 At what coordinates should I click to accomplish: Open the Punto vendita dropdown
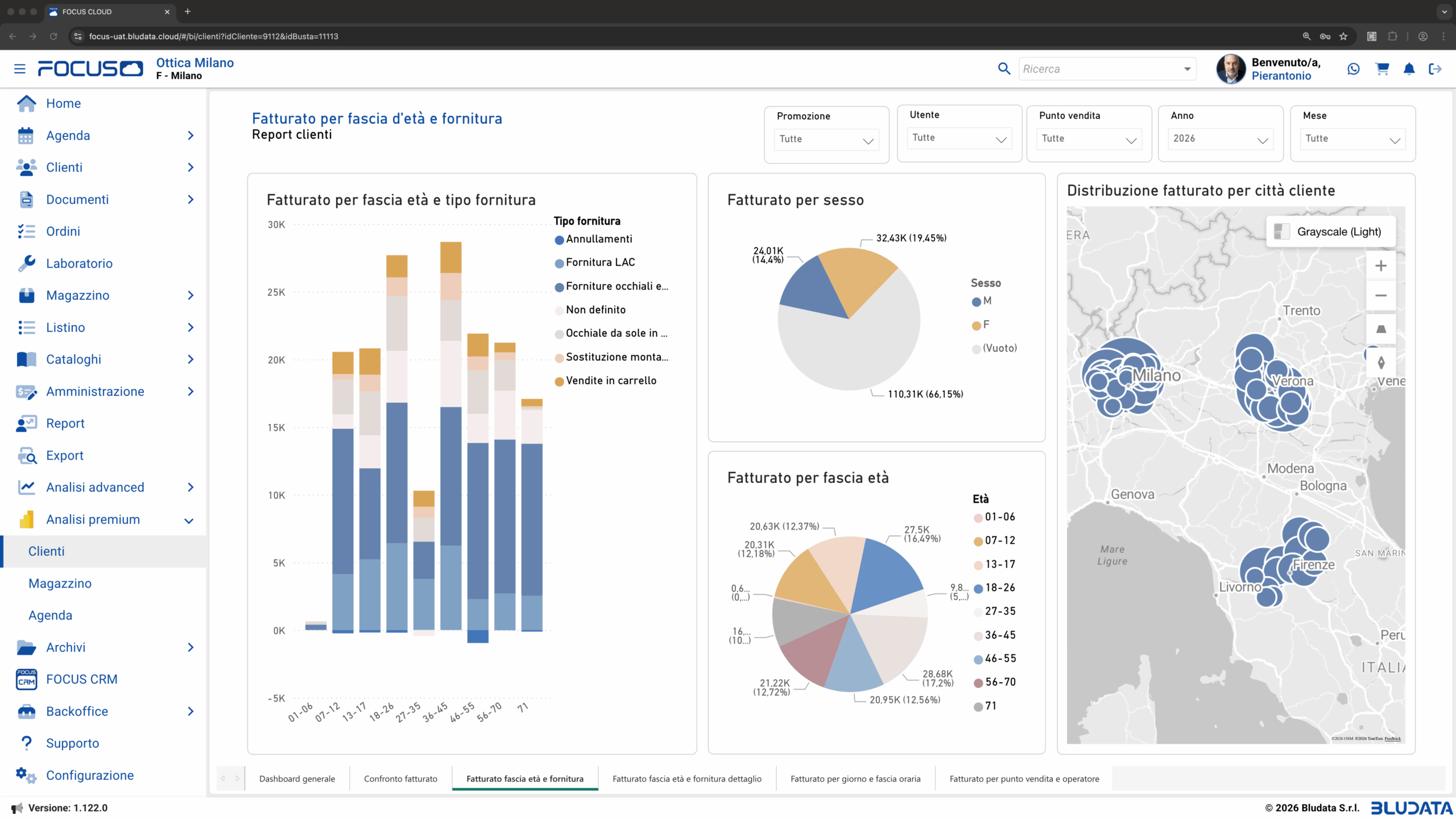1088,138
